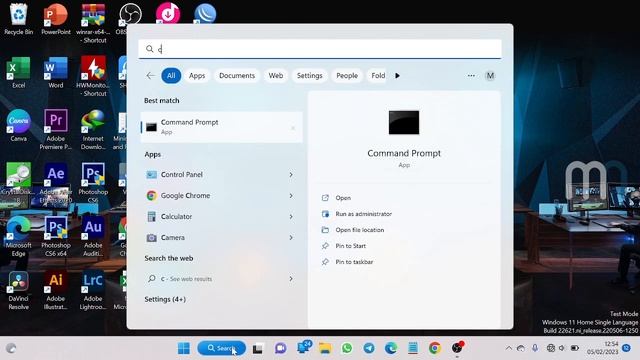This screenshot has width=640, height=360.
Task: Expand the Control Panel result chevron
Action: pyautogui.click(x=291, y=175)
